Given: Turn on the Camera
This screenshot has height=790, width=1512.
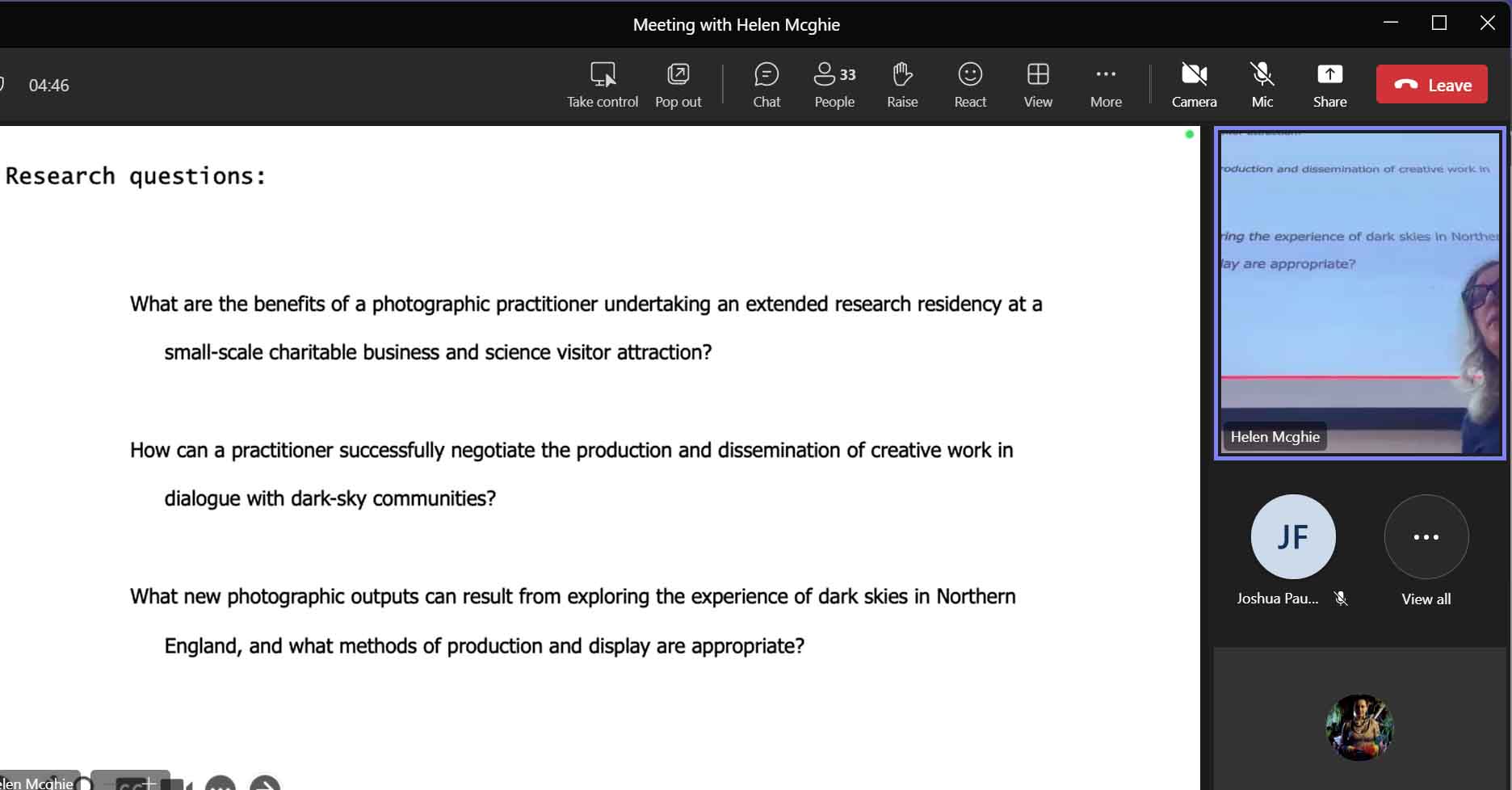Looking at the screenshot, I should pos(1193,85).
